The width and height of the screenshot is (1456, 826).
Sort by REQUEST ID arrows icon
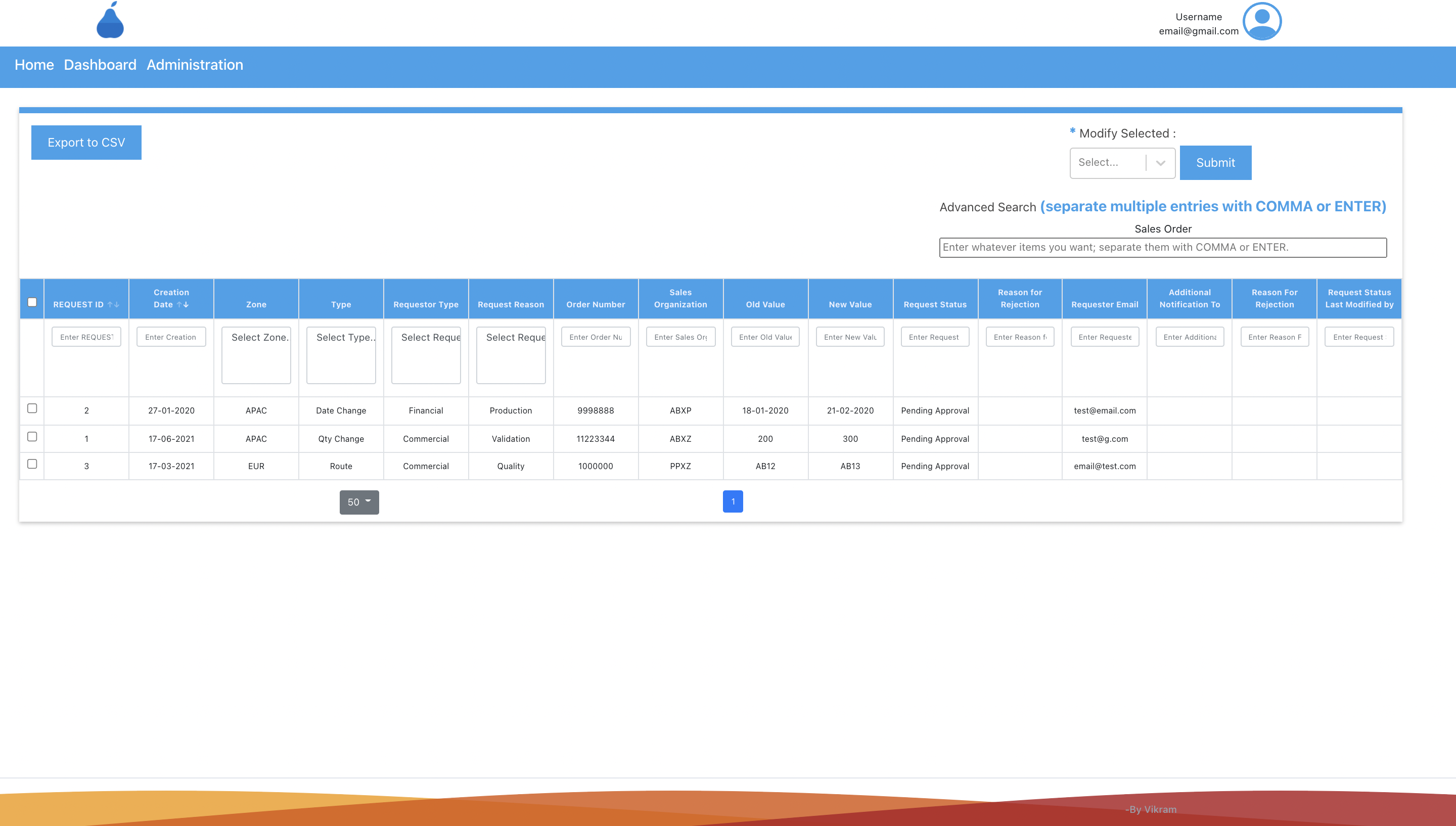pyautogui.click(x=113, y=305)
